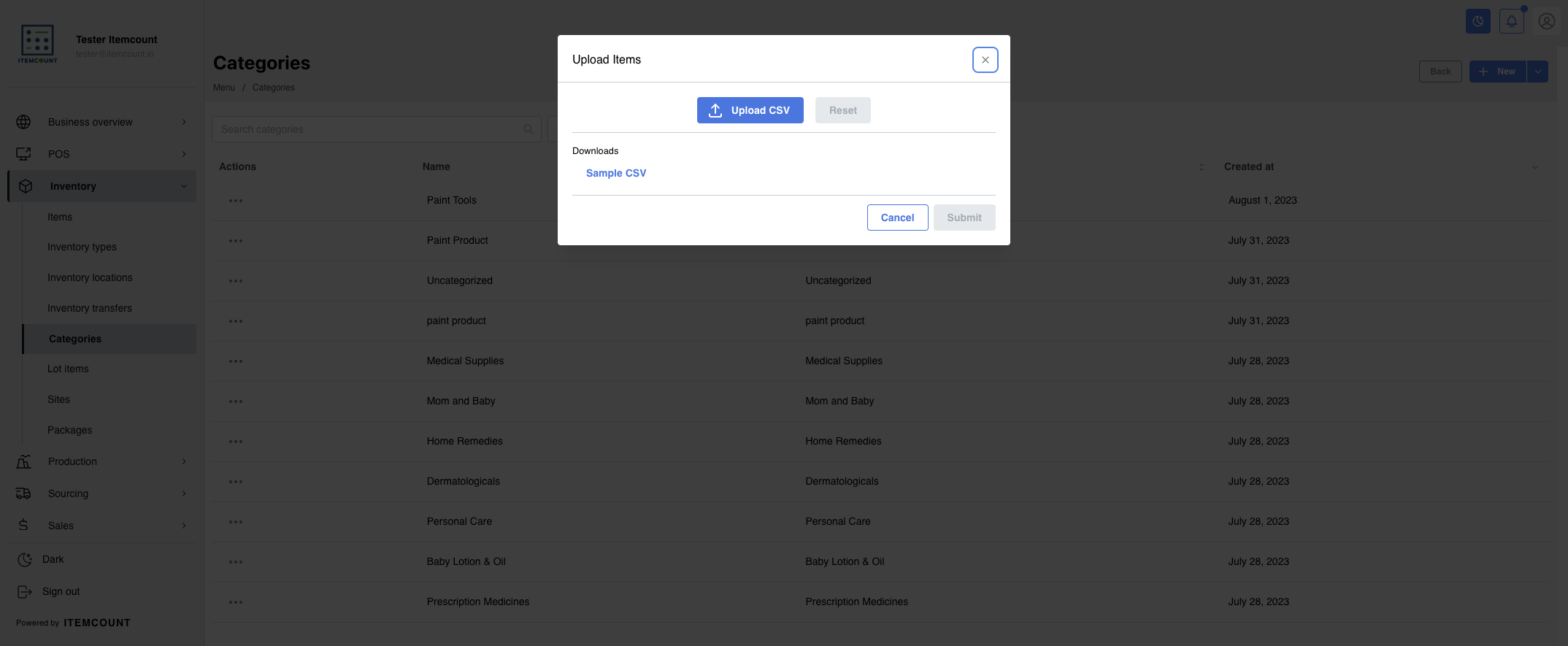Image resolution: width=1568 pixels, height=646 pixels.
Task: Open notifications bell icon
Action: pos(1511,21)
